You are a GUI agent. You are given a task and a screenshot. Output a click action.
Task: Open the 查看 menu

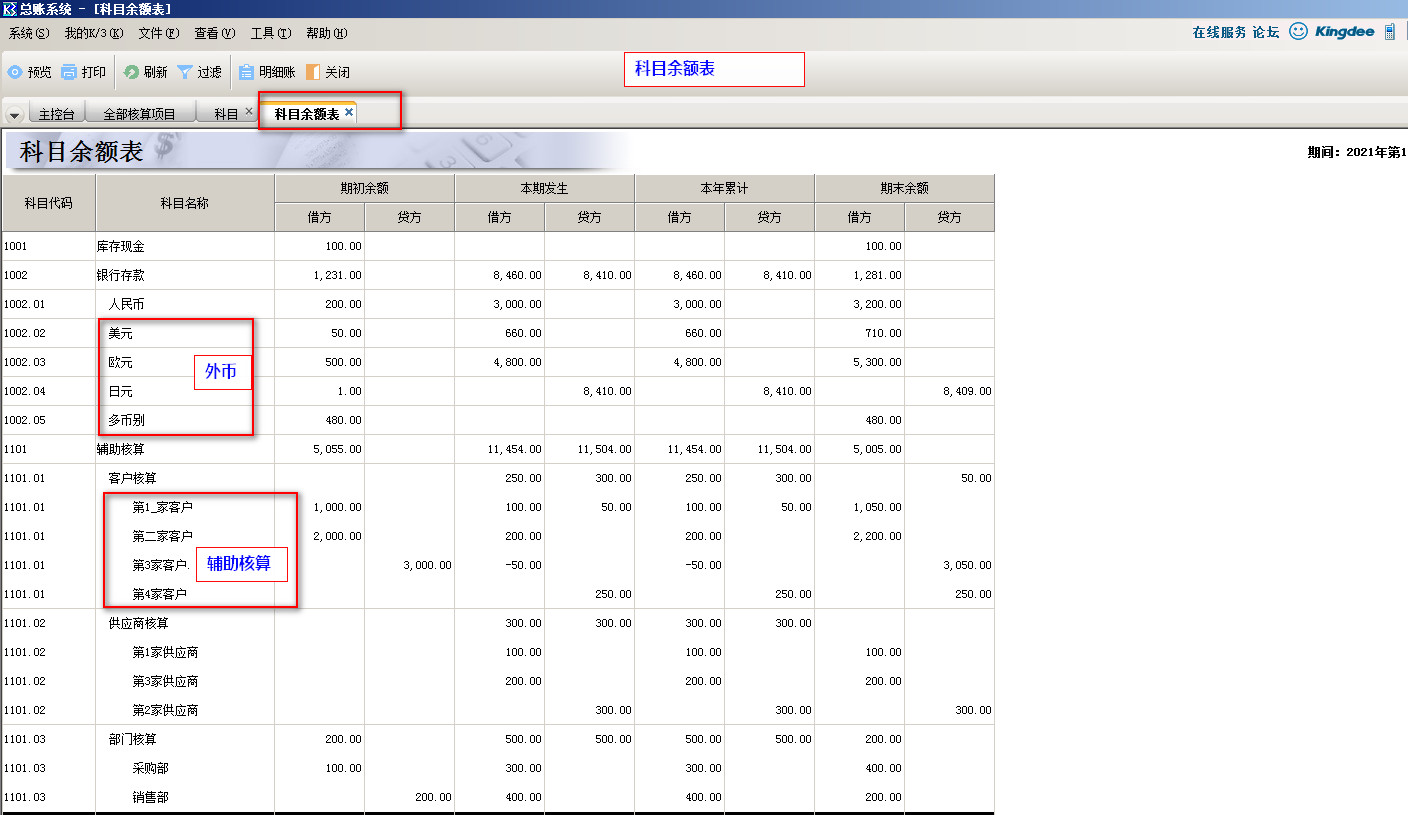pyautogui.click(x=214, y=33)
